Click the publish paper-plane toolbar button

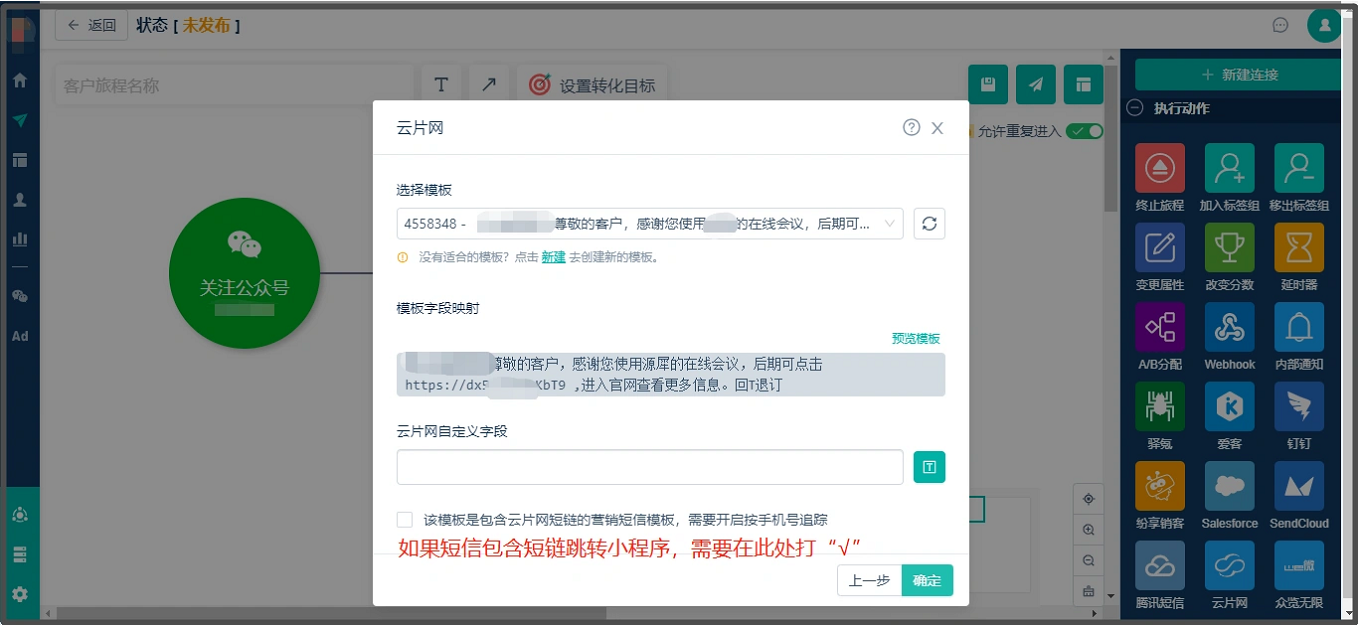tap(1036, 85)
